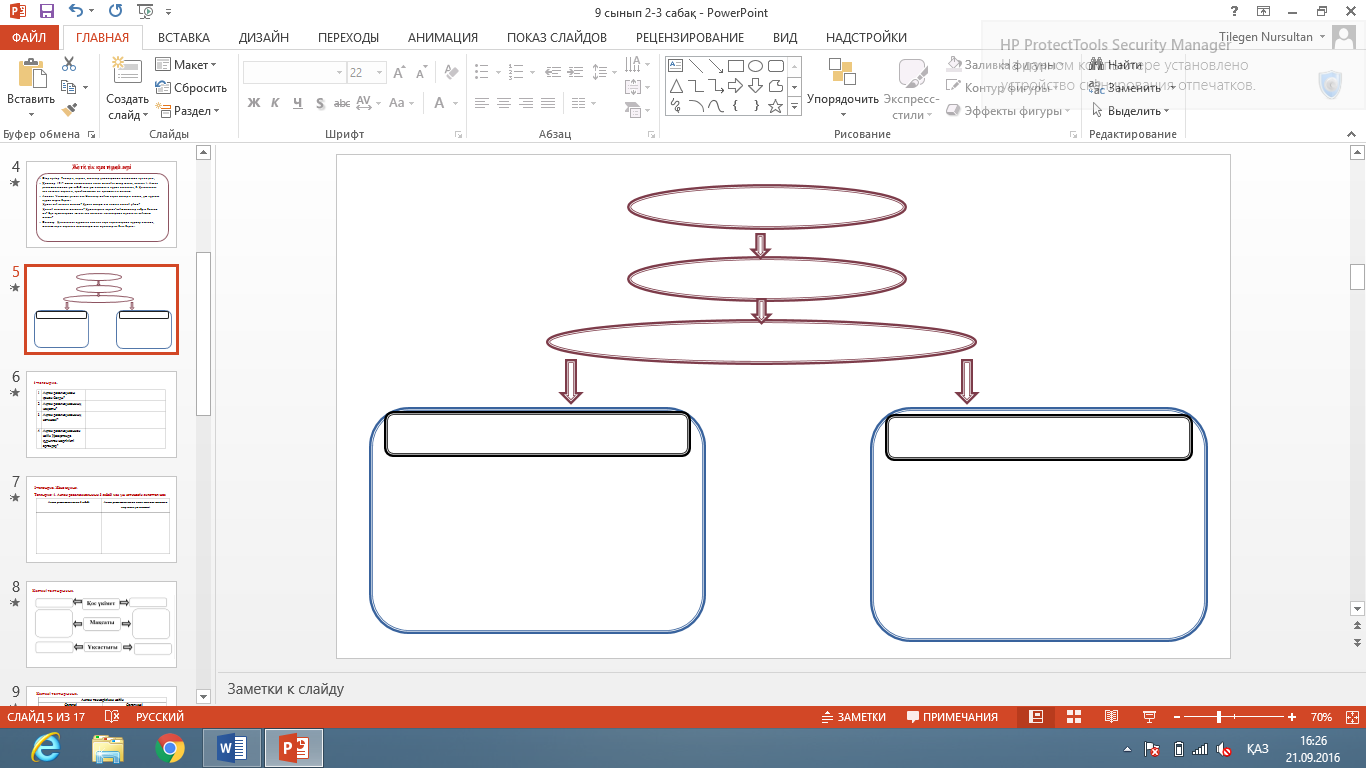This screenshot has height=768, width=1366.
Task: Open the Выделить select dropdown
Action: [1130, 111]
